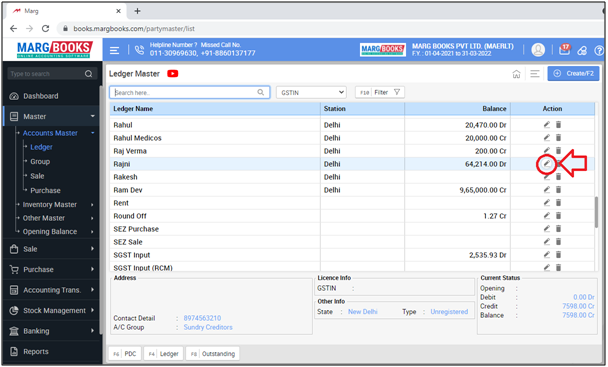Collapse Accounts Master submenu

click(93, 133)
